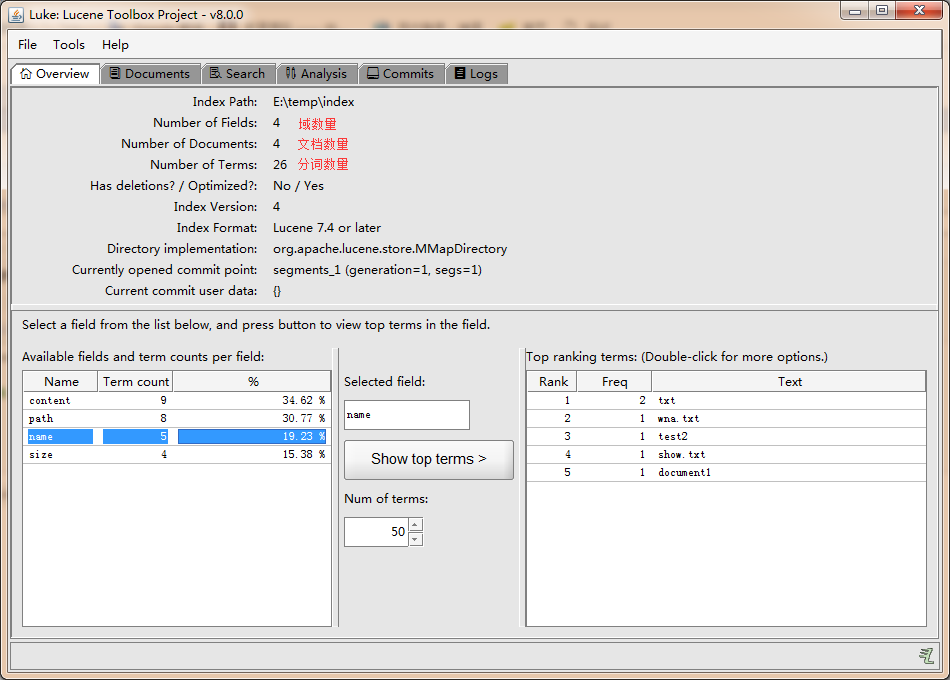Sort top terms by Rank header
The image size is (950, 680).
553,382
